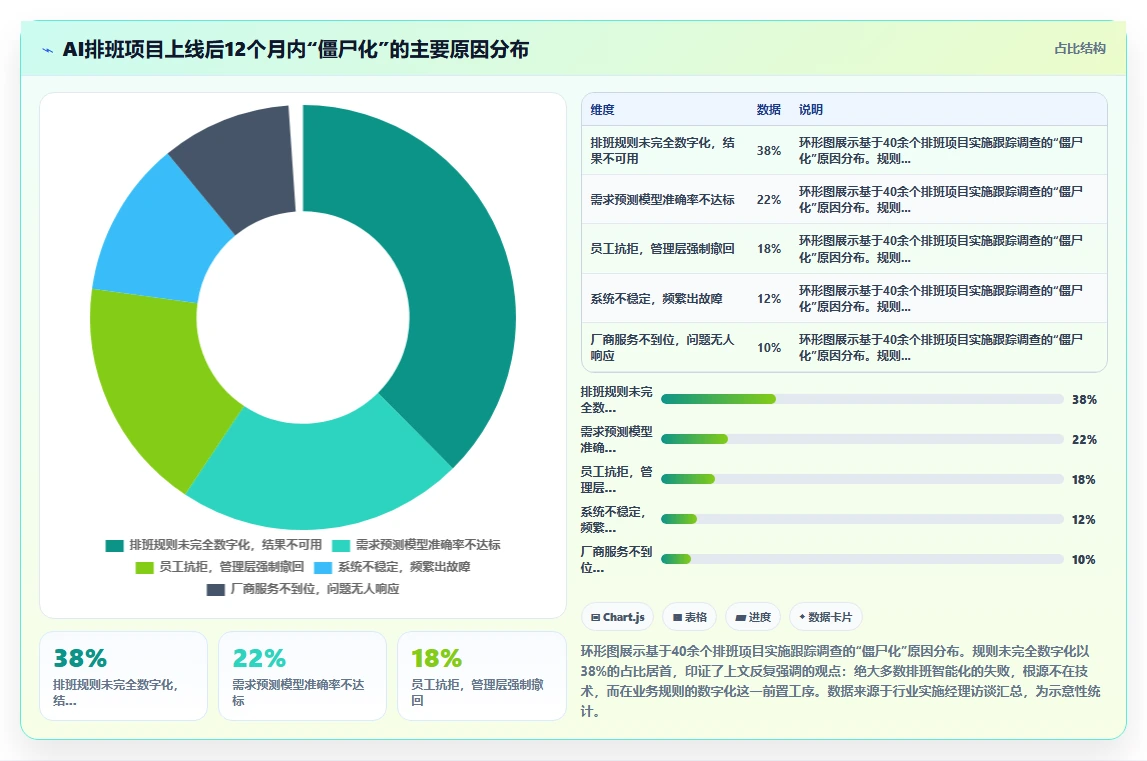Select table cell 需求预测模型准确率不达标
This screenshot has width=1147, height=761.
coord(663,200)
